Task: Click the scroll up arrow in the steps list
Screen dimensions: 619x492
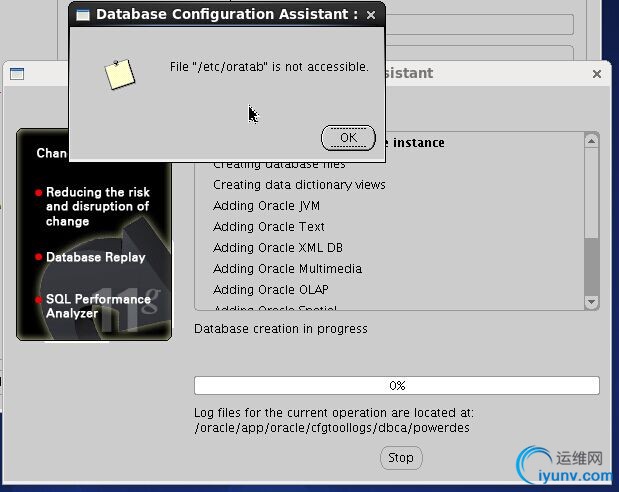Action: click(x=591, y=141)
